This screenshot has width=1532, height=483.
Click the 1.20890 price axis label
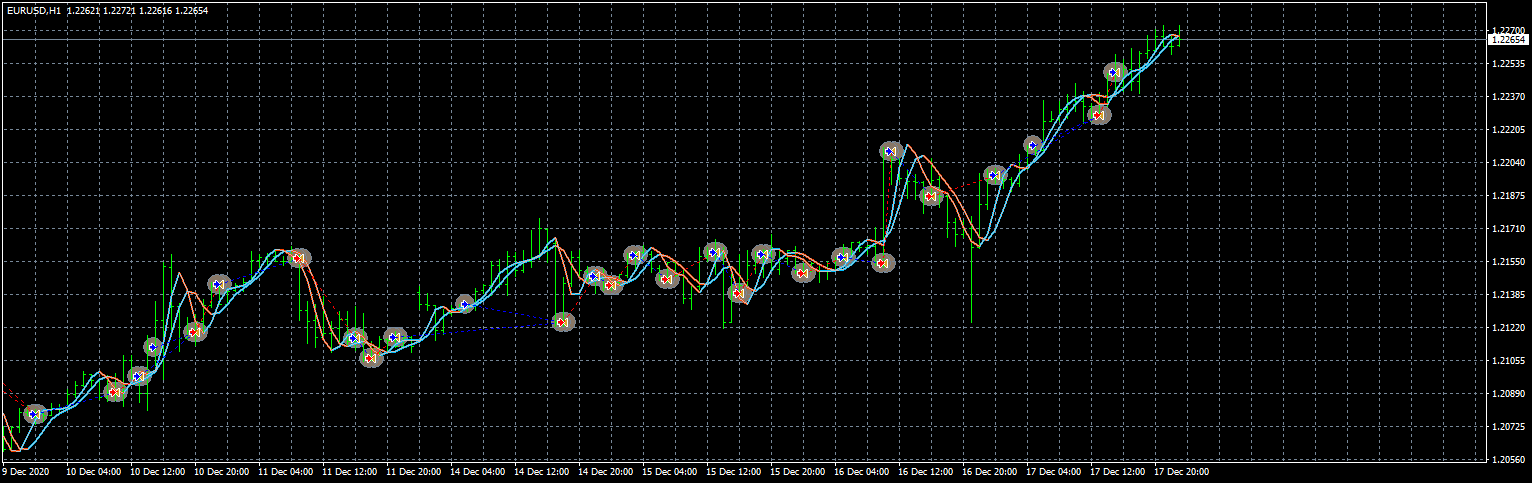(x=1507, y=394)
